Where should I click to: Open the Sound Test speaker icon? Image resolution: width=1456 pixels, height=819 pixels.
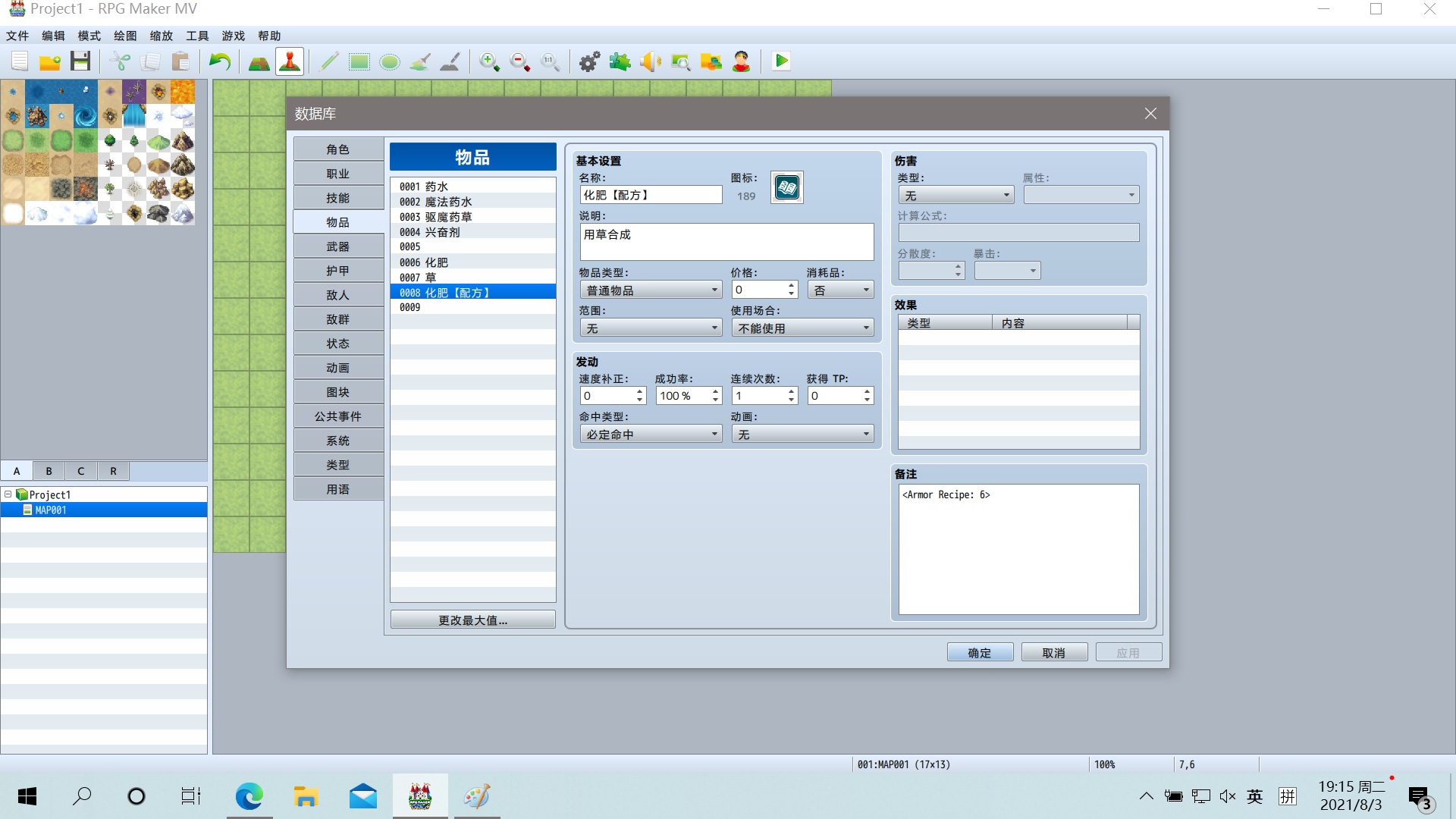(651, 61)
